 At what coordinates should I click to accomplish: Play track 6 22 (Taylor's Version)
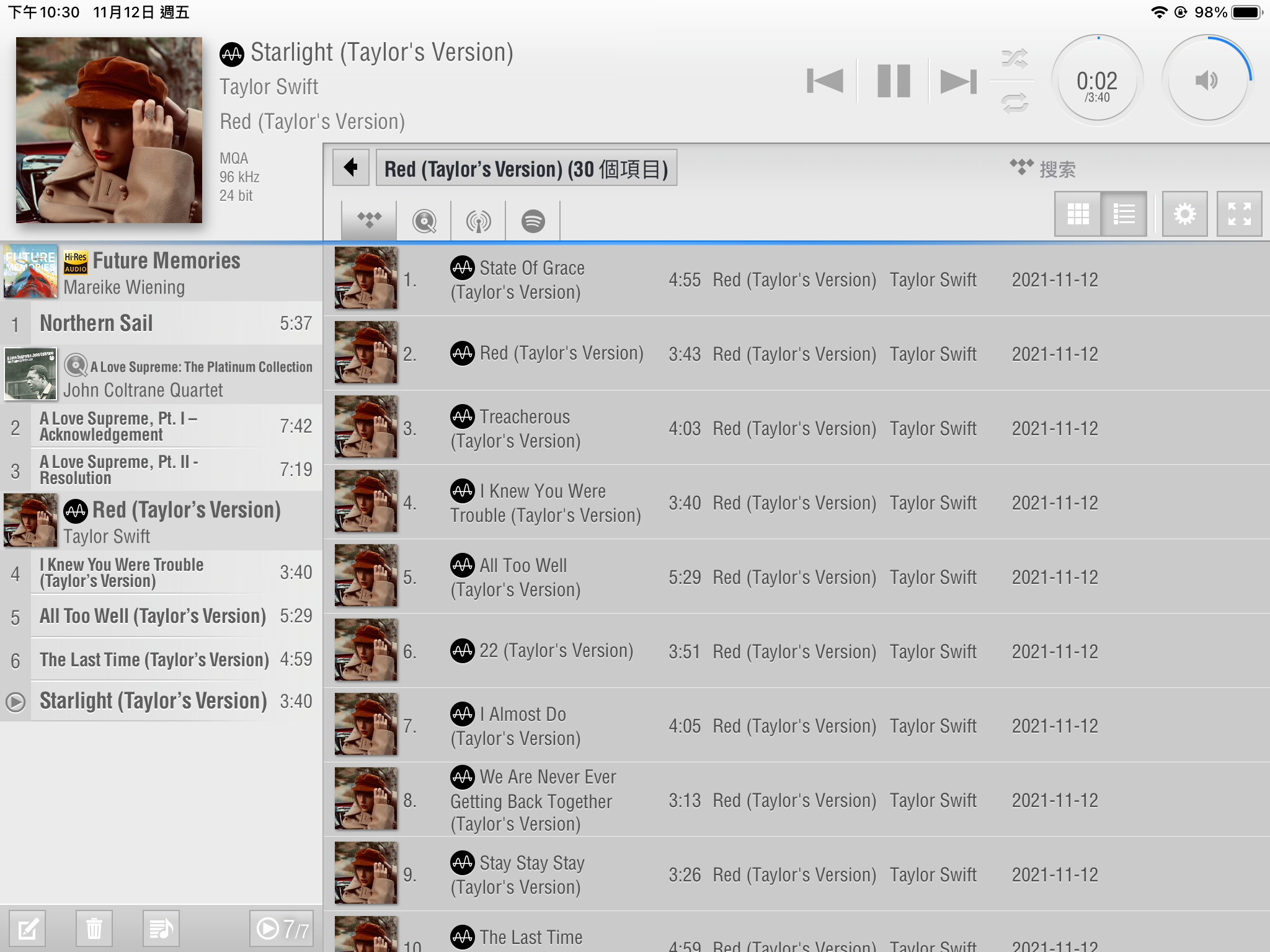(x=796, y=651)
